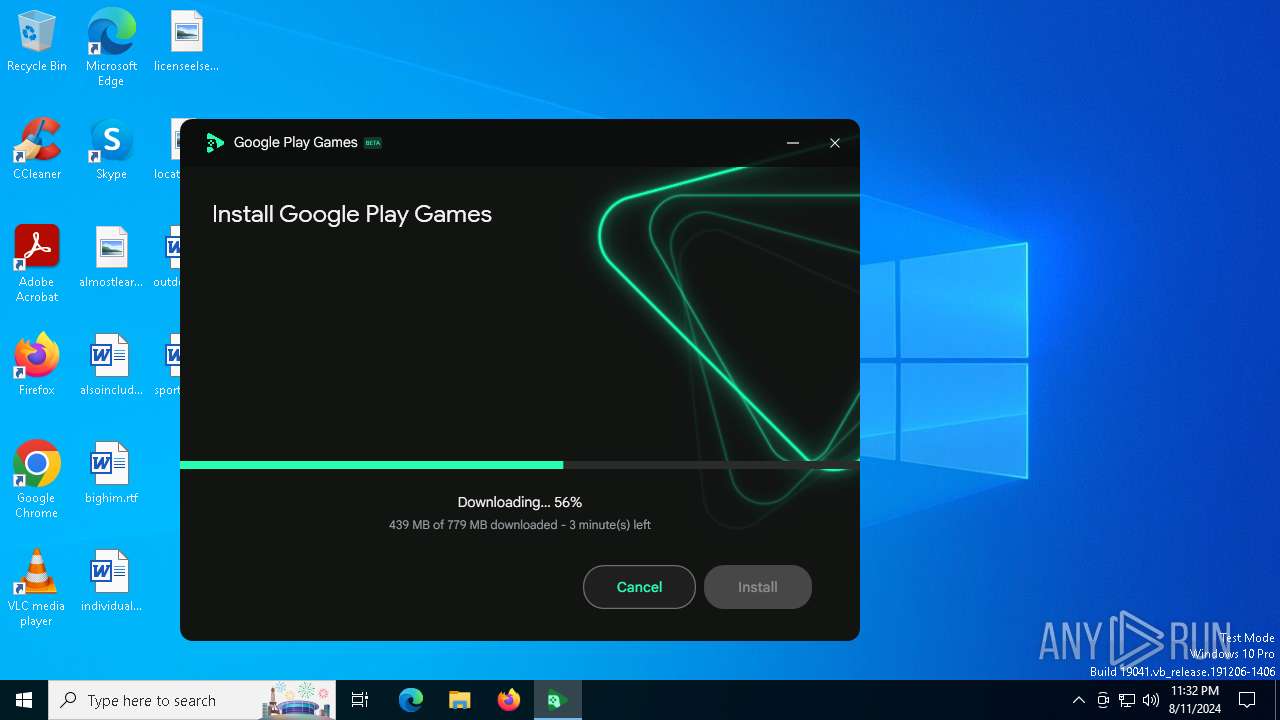The width and height of the screenshot is (1280, 720).
Task: Click the taskbar search box
Action: pos(192,700)
